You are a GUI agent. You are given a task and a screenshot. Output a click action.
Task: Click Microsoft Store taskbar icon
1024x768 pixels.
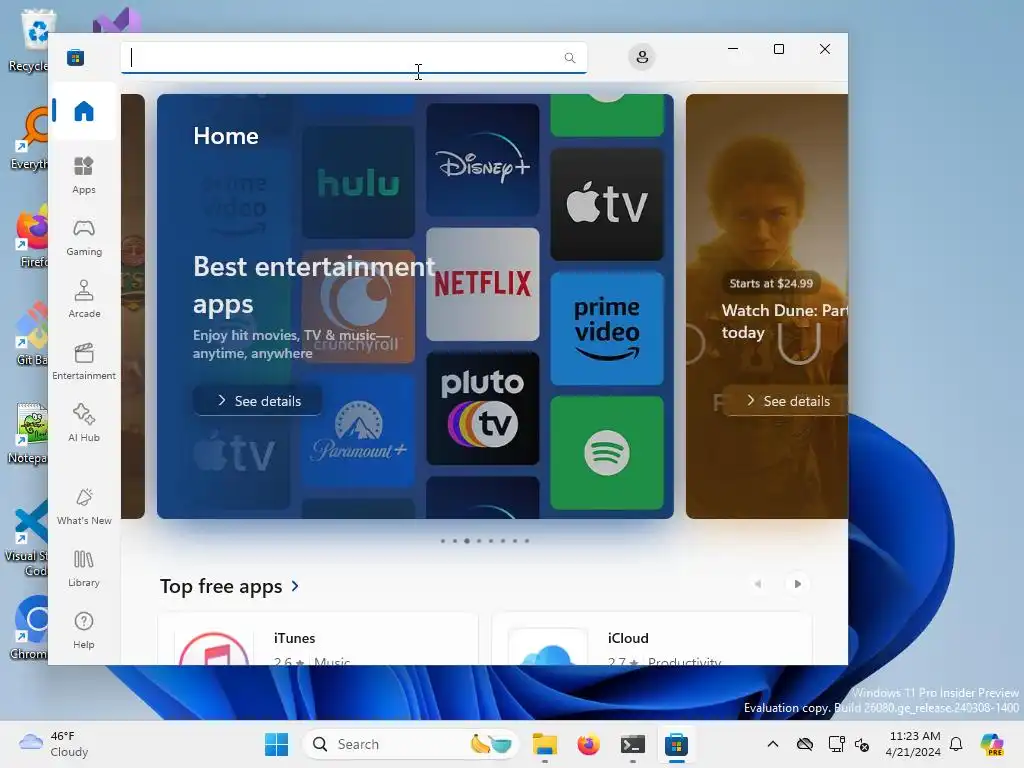[x=676, y=744]
